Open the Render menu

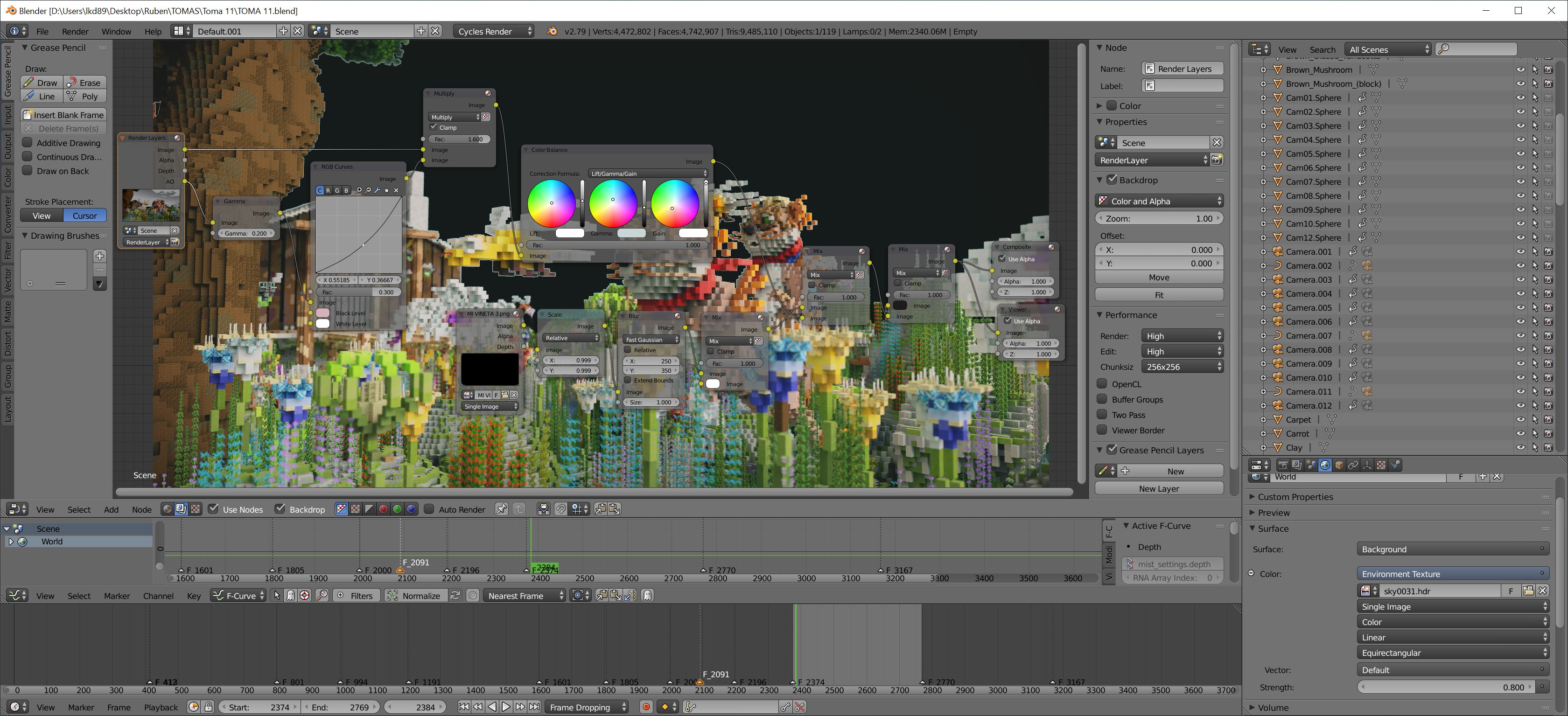[75, 31]
